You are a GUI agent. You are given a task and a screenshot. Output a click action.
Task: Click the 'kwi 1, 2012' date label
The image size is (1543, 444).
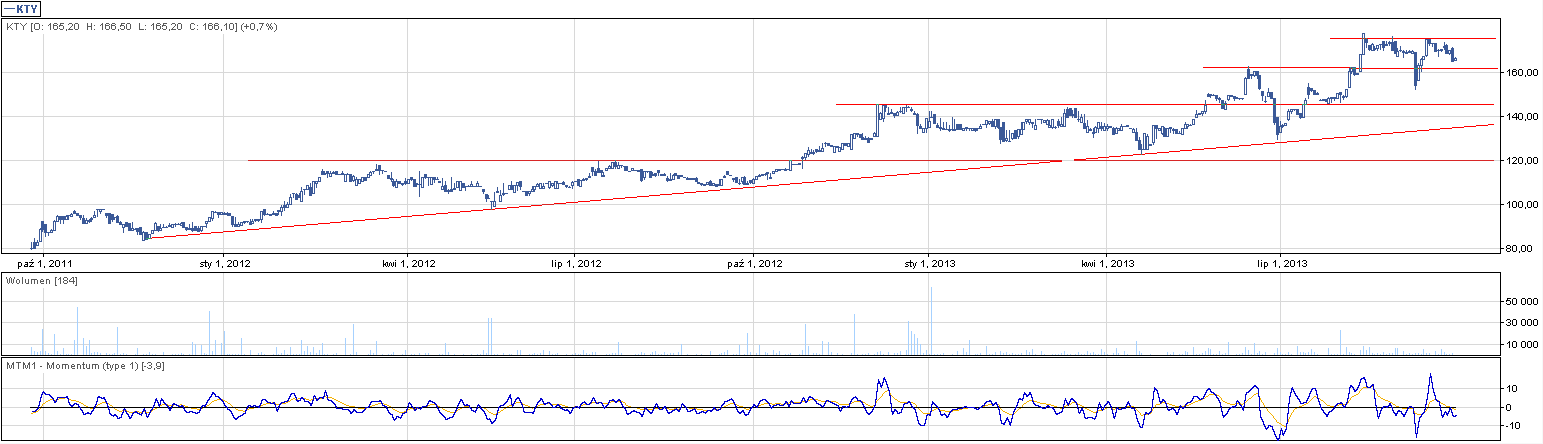coord(409,264)
